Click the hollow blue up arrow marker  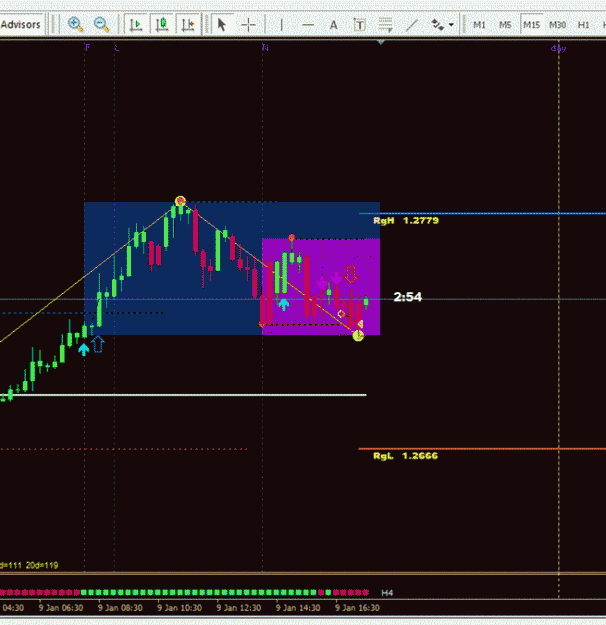(98, 344)
